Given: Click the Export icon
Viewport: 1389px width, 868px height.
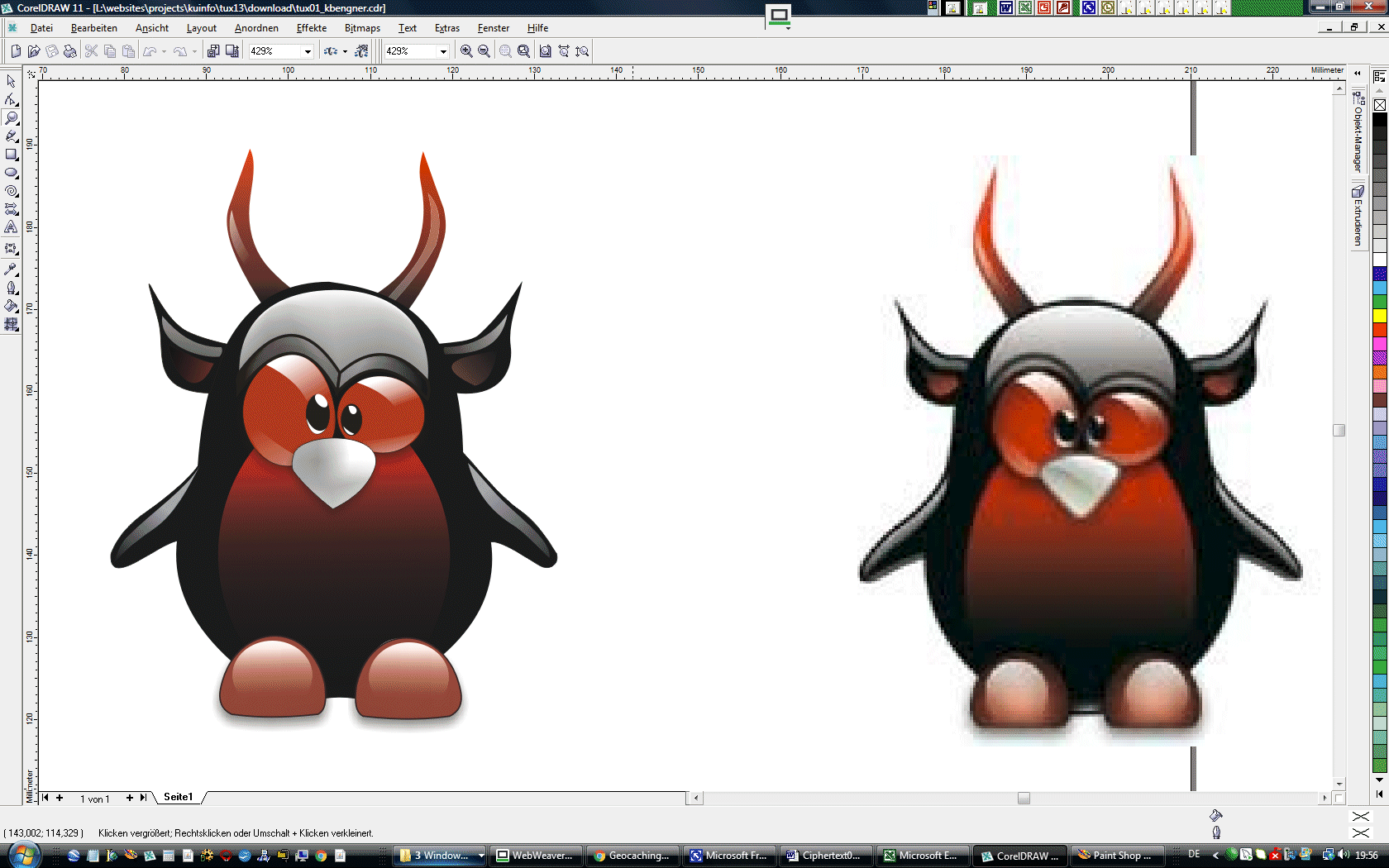Looking at the screenshot, I should [232, 51].
